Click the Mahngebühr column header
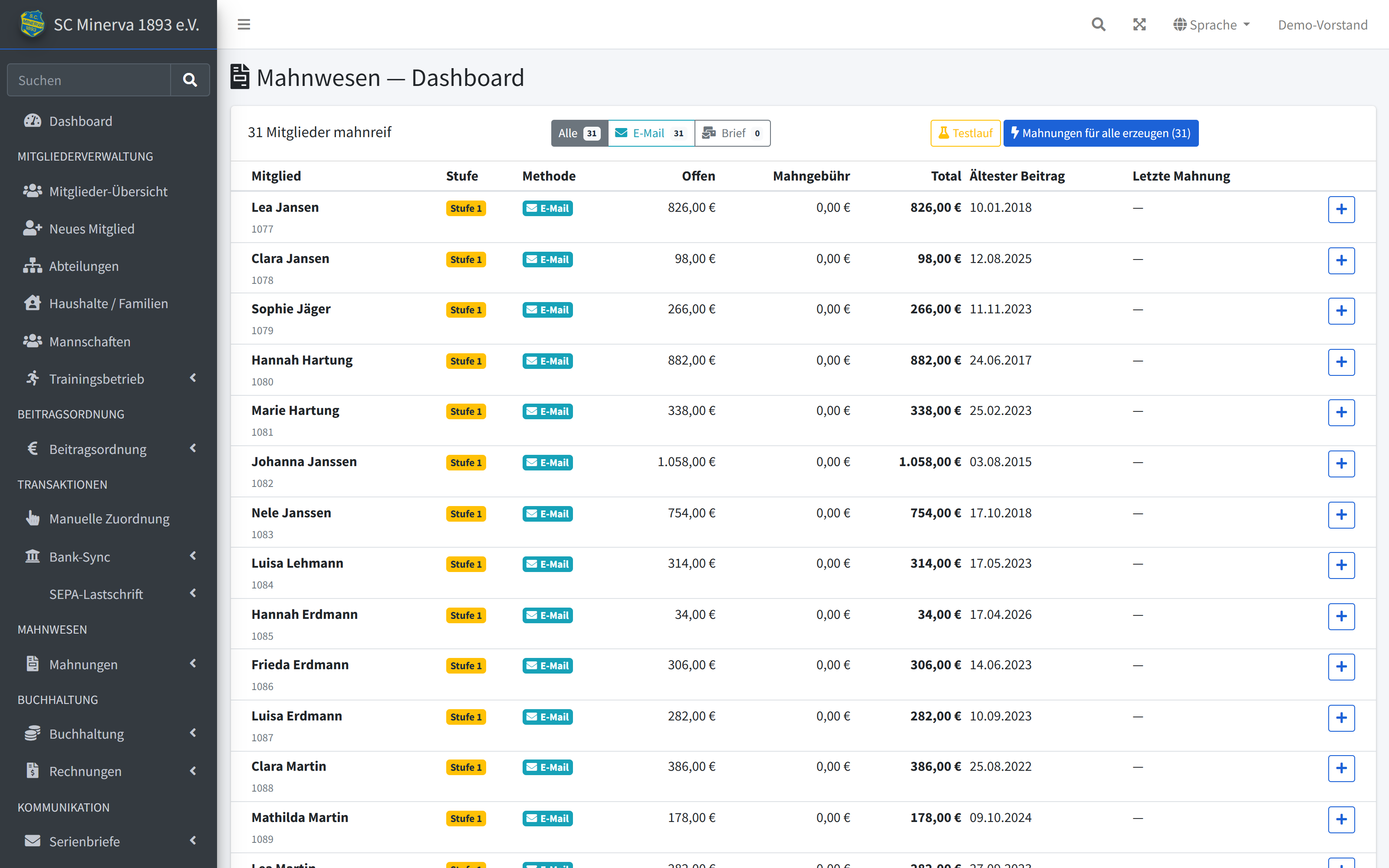The height and width of the screenshot is (868, 1389). click(x=811, y=176)
